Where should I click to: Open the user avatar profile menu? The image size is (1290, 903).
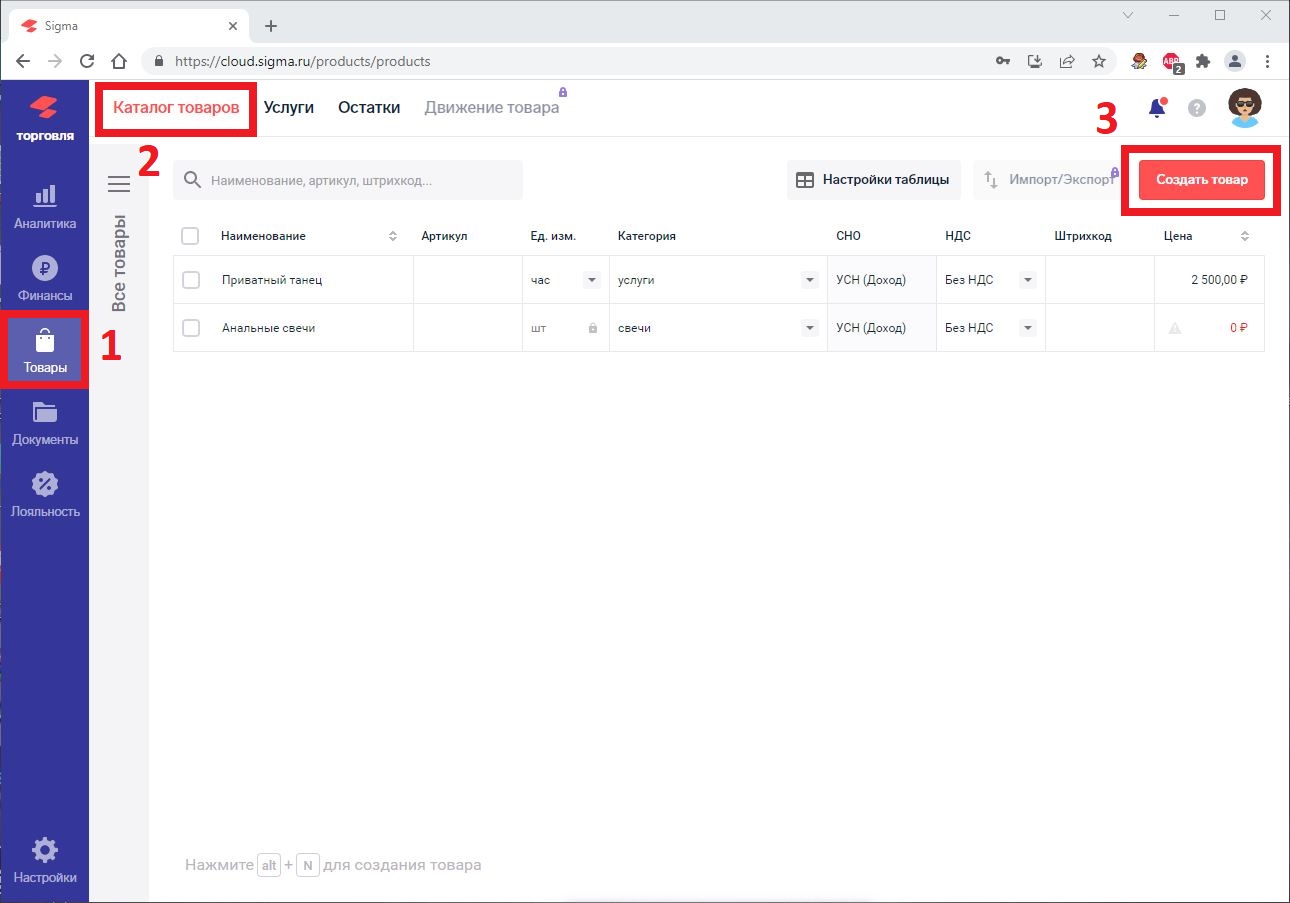pos(1244,108)
